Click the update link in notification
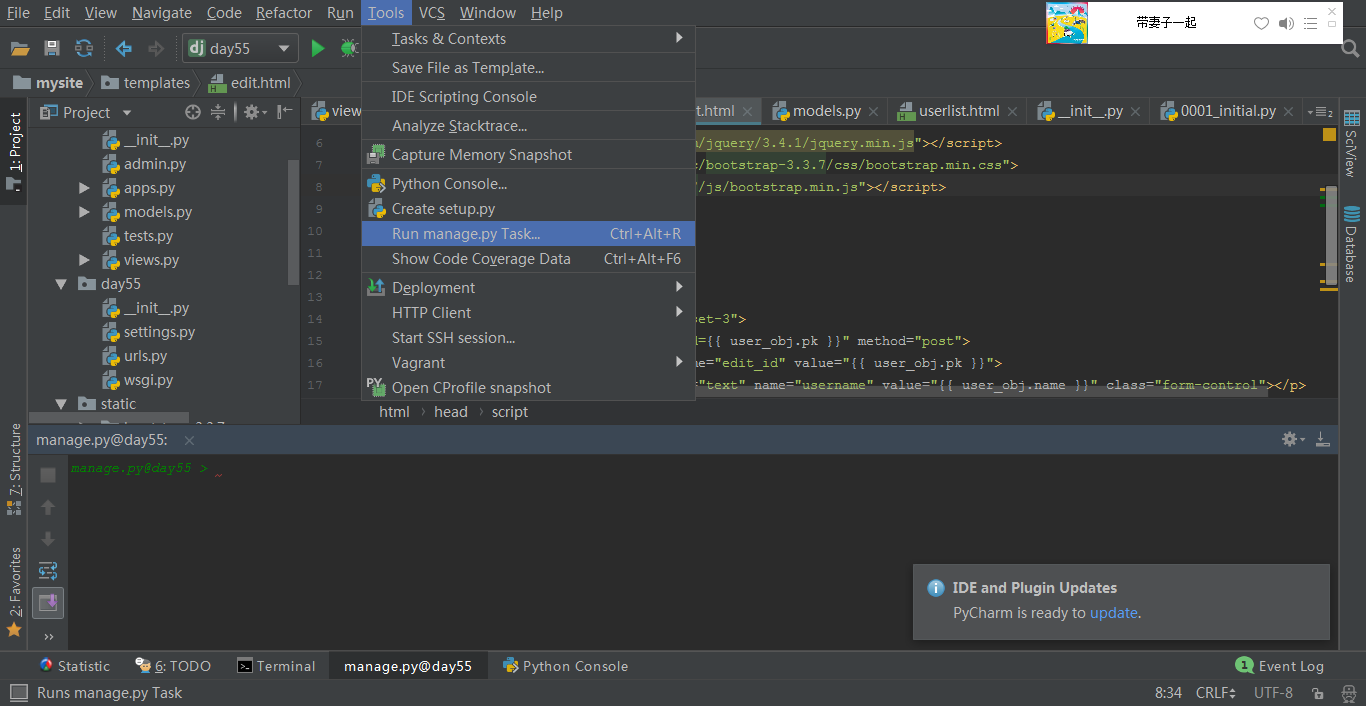The image size is (1366, 706). 1113,613
